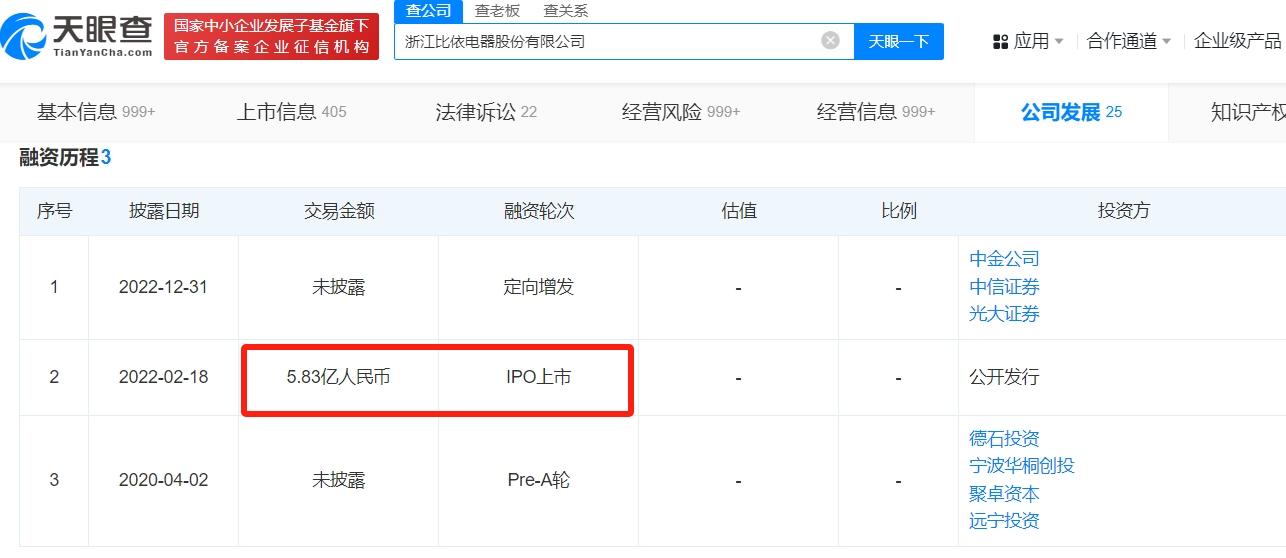This screenshot has width=1286, height=558.
Task: Open the 经营风险 tab
Action: [x=680, y=112]
